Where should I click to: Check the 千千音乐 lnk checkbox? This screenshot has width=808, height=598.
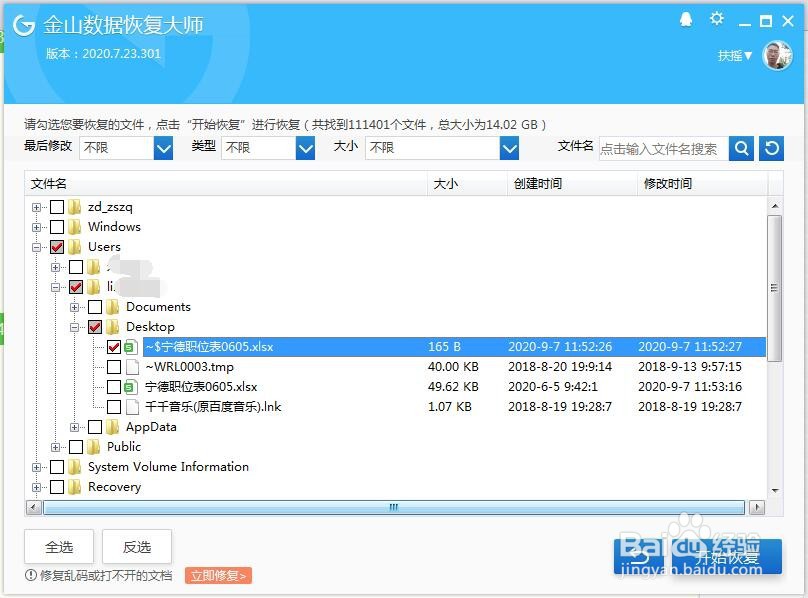click(114, 407)
